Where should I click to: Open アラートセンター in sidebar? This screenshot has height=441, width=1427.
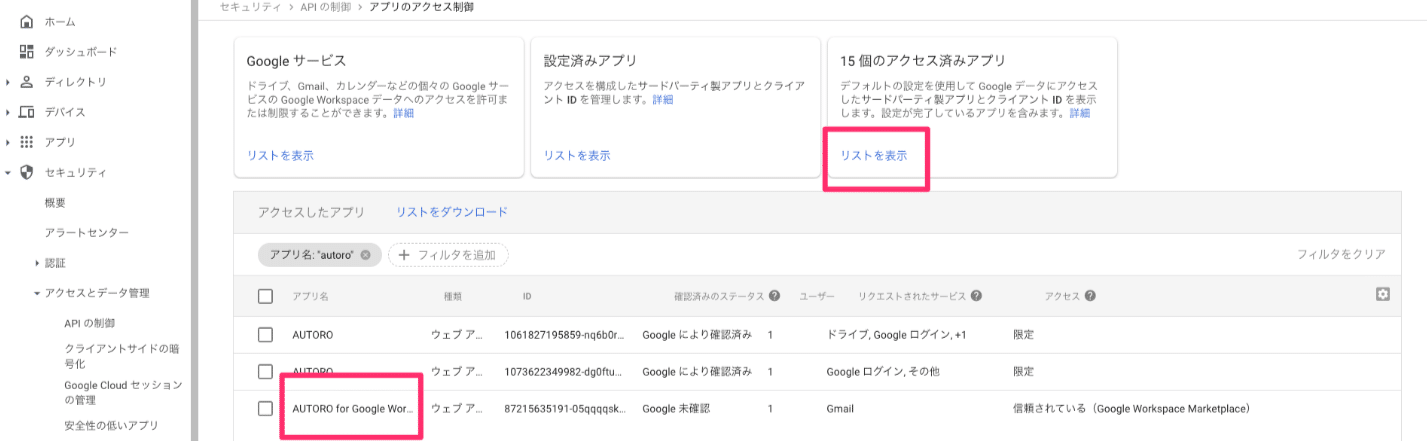[x=86, y=233]
